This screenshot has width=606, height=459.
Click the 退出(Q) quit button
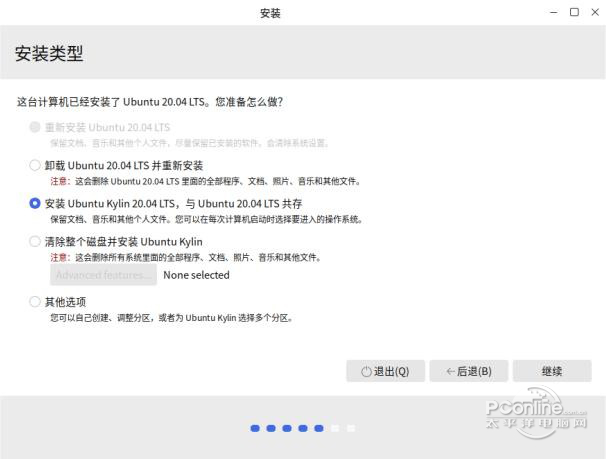pos(386,371)
